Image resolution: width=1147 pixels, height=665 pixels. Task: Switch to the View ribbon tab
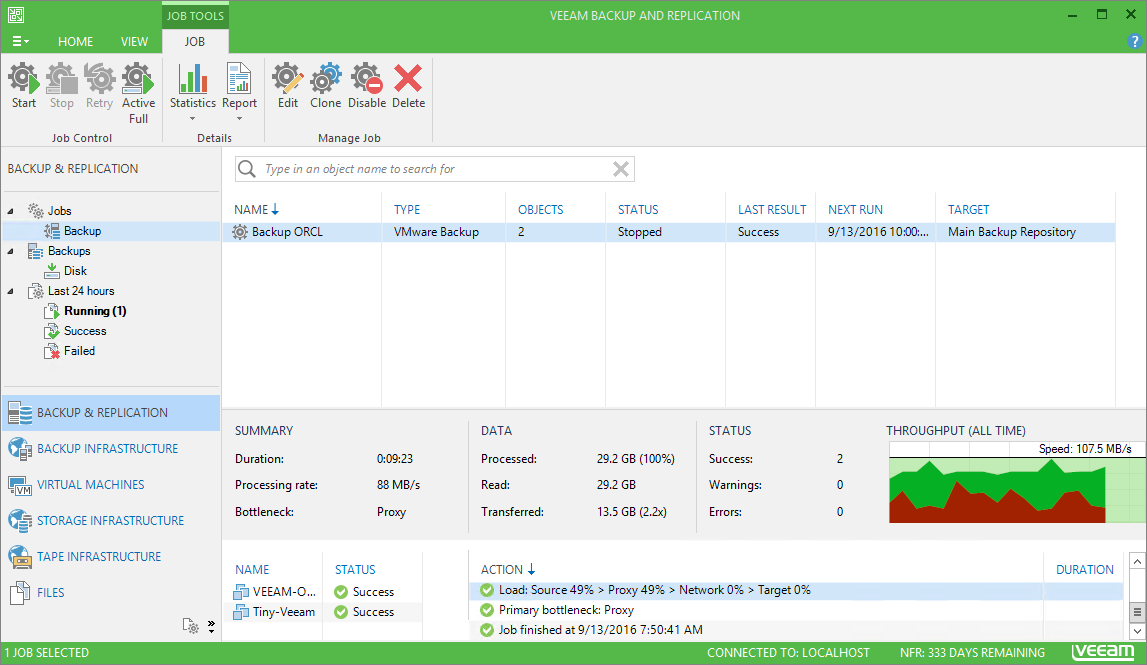click(x=134, y=42)
